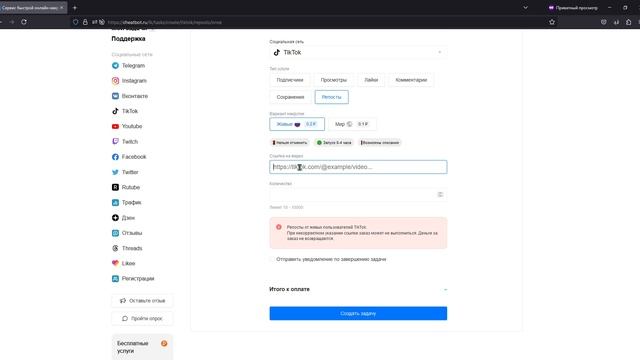Viewport: 640px width, 360px height.
Task: Open the Отзывы section in sidebar
Action: (127, 233)
